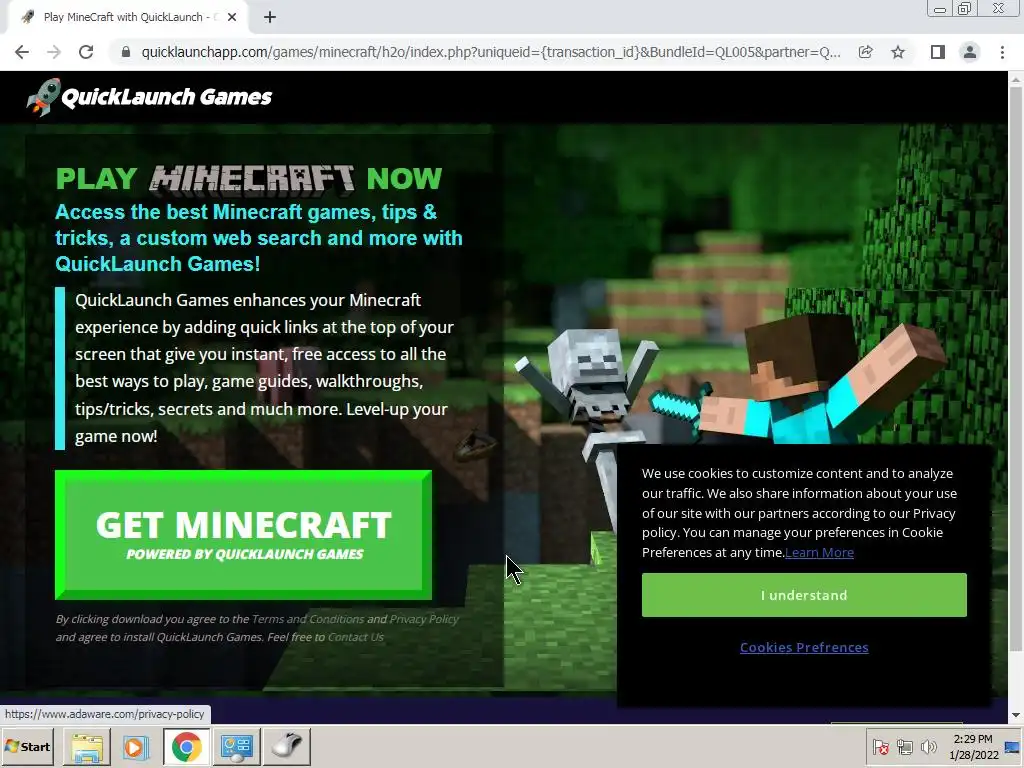Open the volume control tray icon
This screenshot has width=1024, height=768.
tap(928, 746)
